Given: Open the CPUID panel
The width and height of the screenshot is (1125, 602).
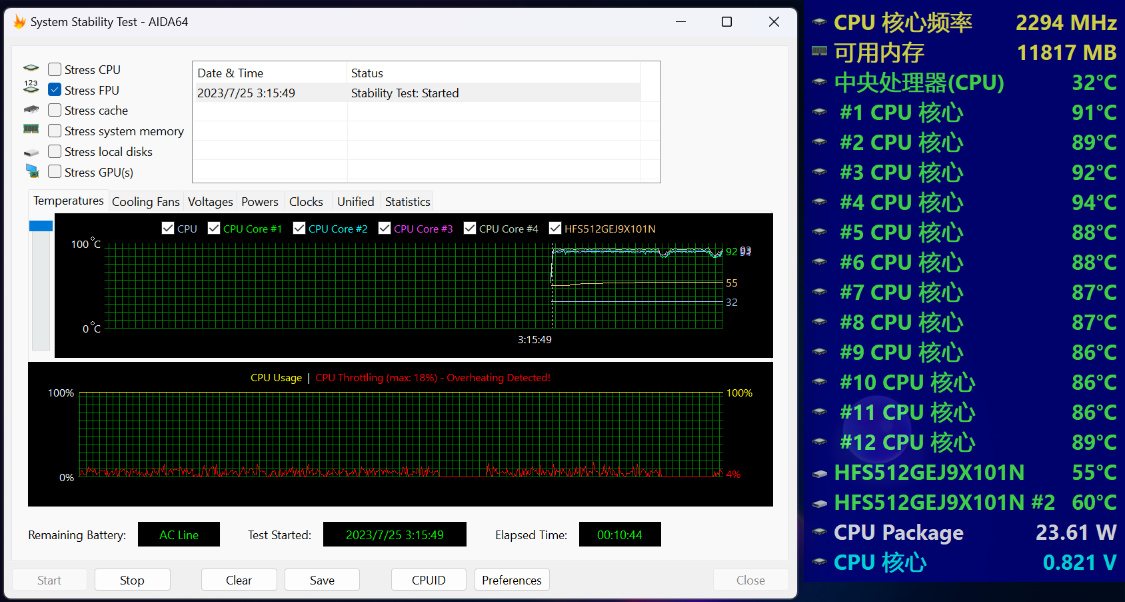Looking at the screenshot, I should pos(428,580).
